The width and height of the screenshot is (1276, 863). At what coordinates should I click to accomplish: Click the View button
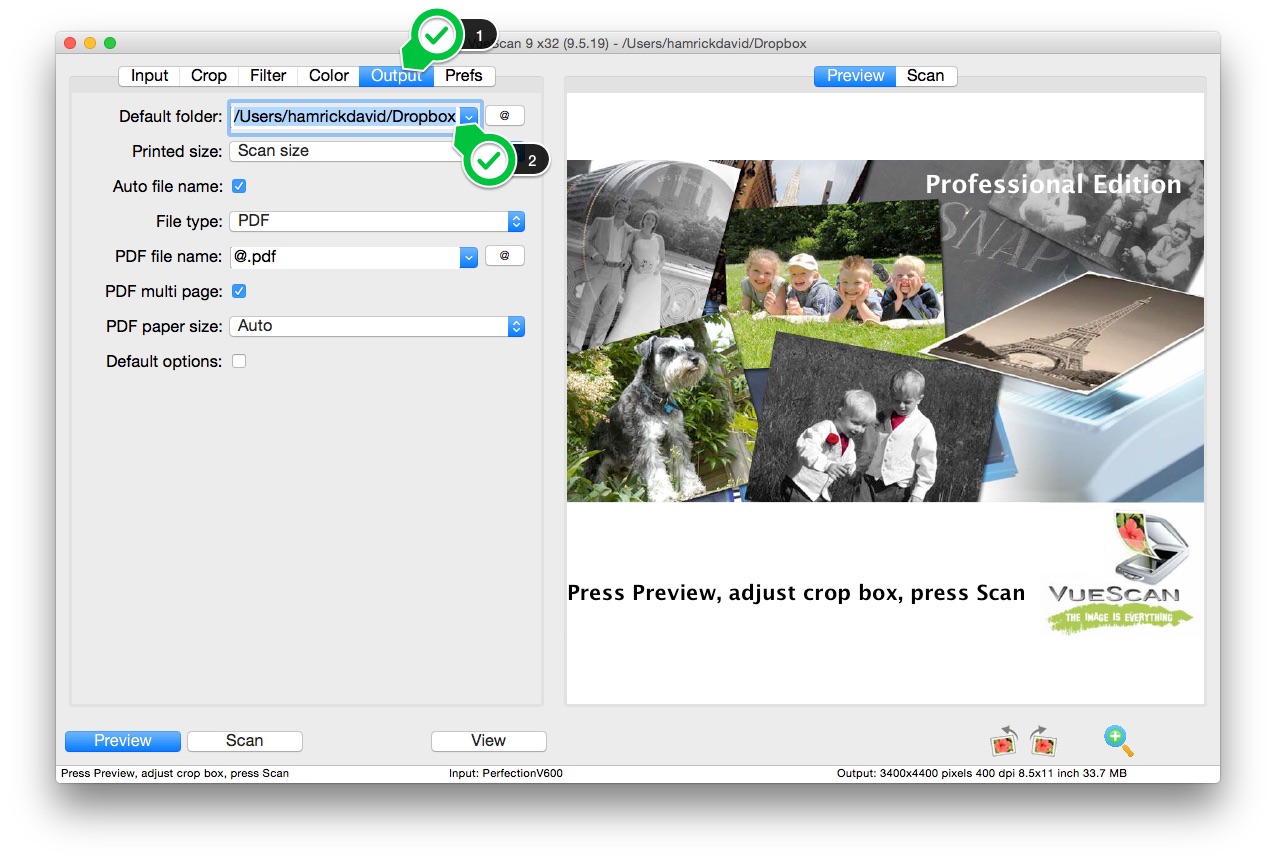[x=488, y=741]
